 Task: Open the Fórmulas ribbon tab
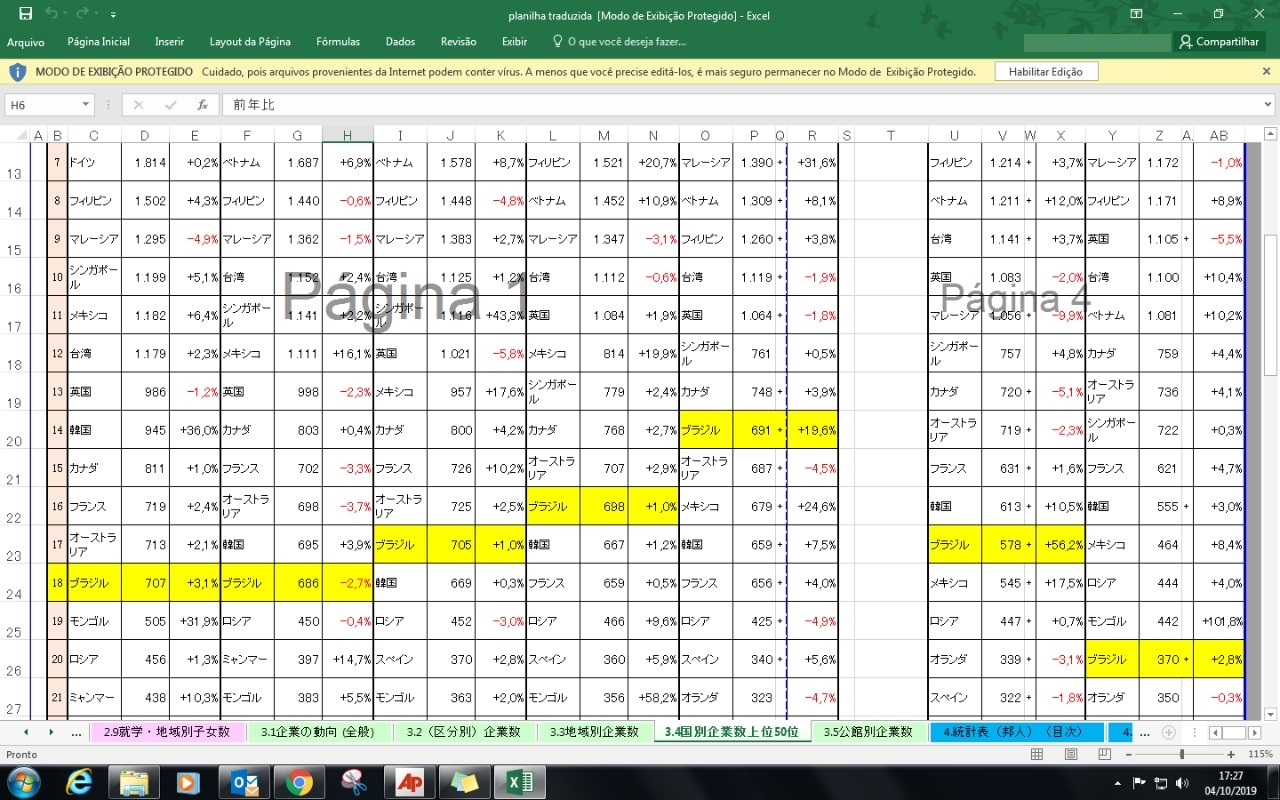(x=338, y=42)
